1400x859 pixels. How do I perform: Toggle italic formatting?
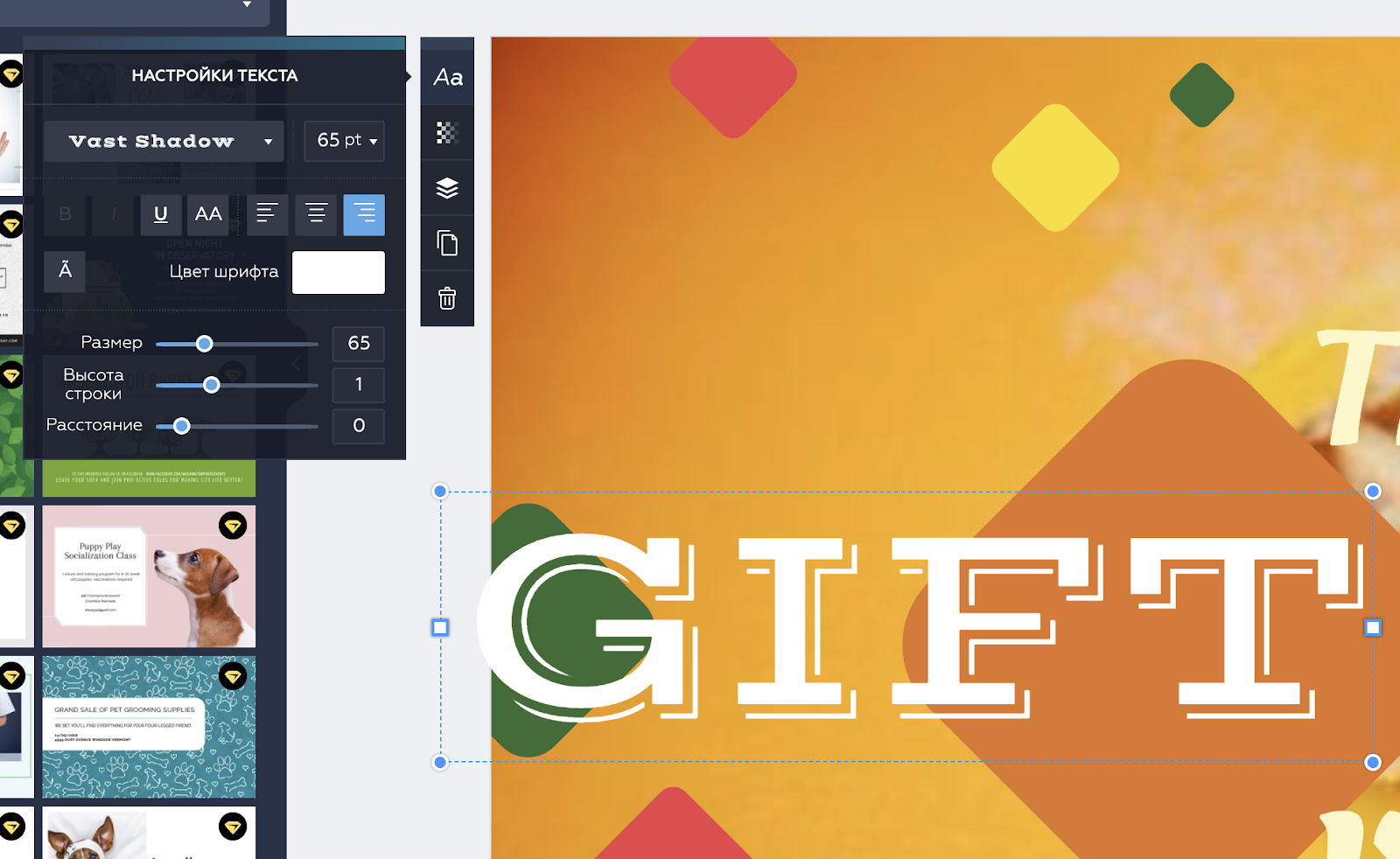click(x=113, y=214)
